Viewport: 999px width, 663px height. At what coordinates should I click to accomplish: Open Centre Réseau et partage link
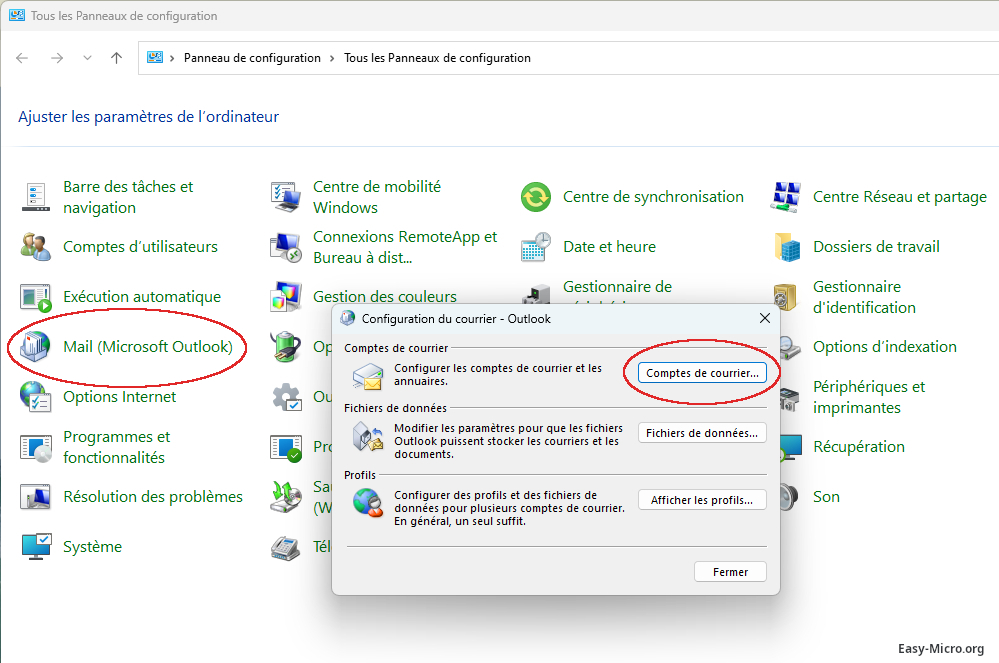click(900, 197)
